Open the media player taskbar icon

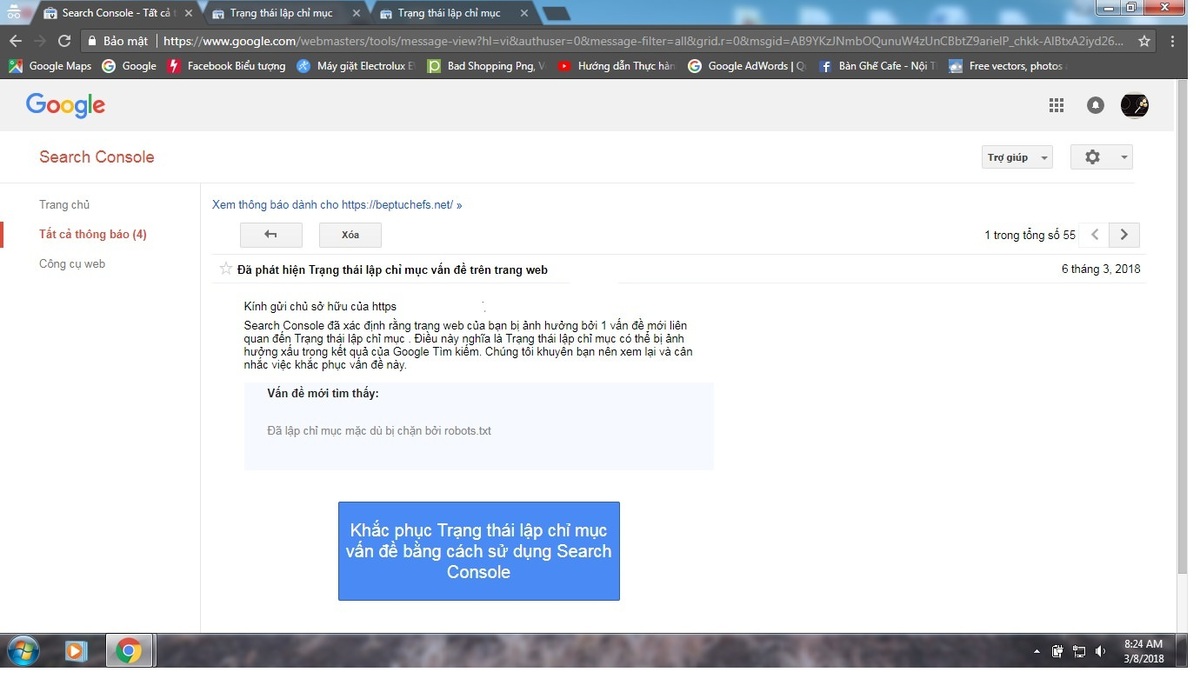click(75, 651)
